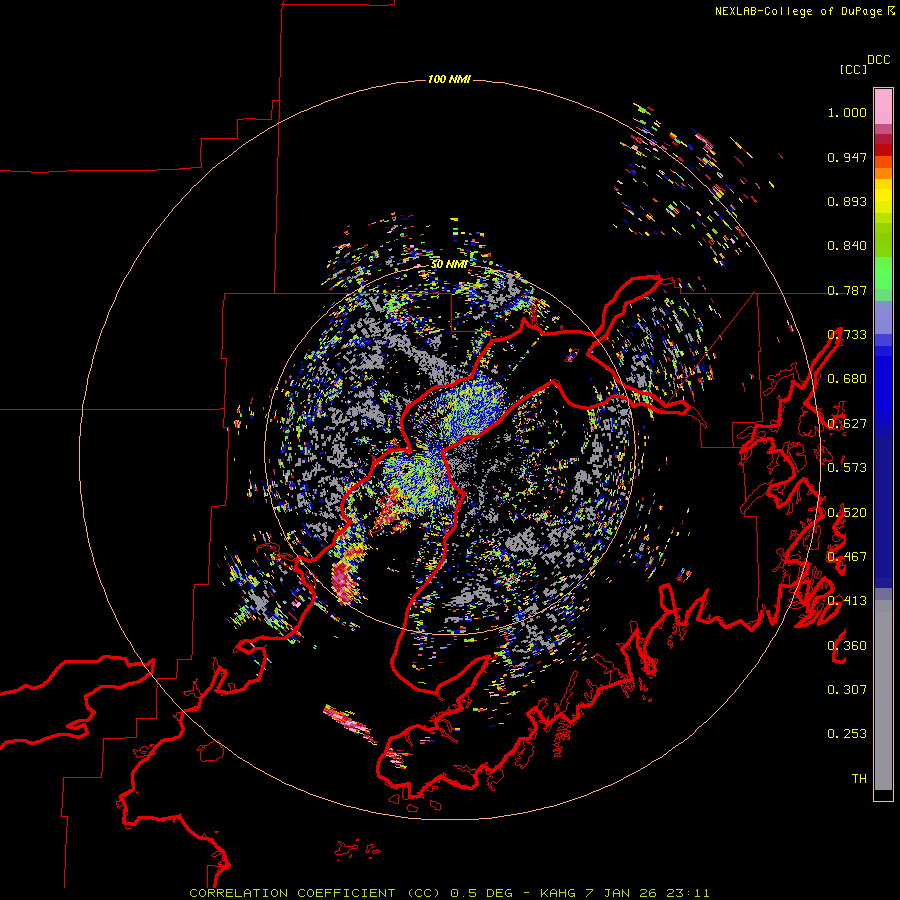Click the DCC label above the color scale
This screenshot has width=900, height=900.
click(879, 60)
